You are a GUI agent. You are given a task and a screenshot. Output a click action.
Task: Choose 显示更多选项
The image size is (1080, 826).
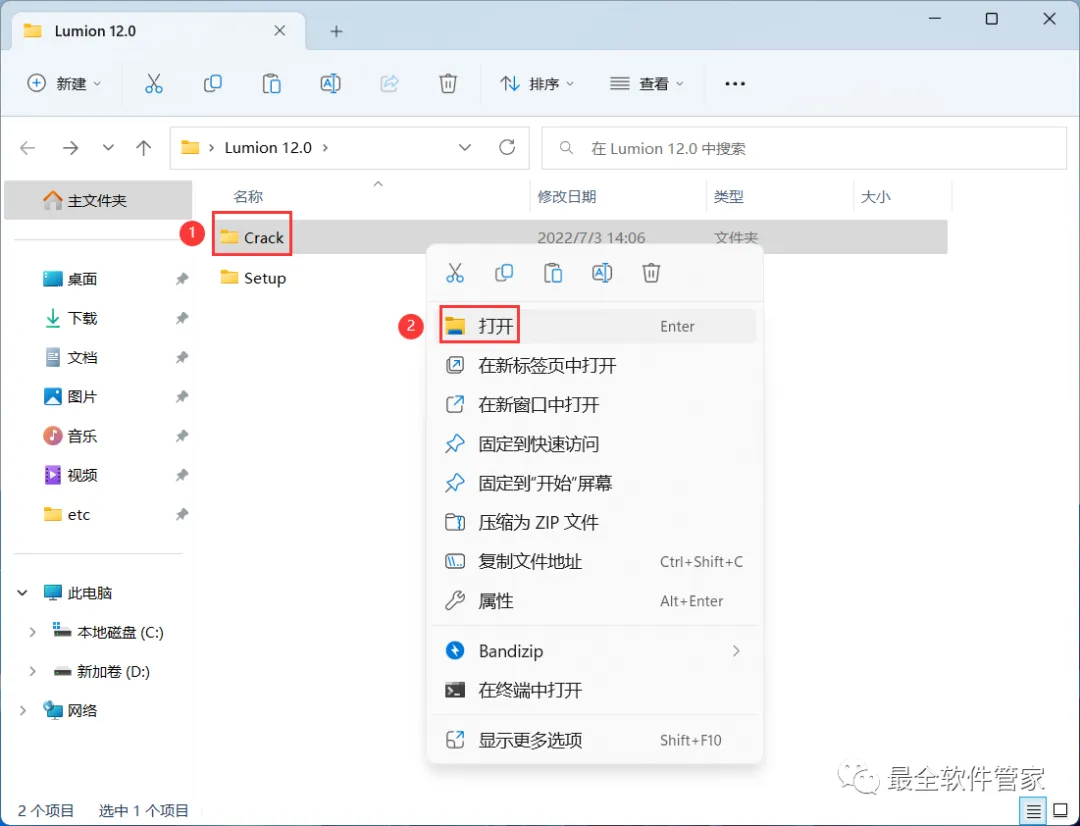pyautogui.click(x=594, y=741)
